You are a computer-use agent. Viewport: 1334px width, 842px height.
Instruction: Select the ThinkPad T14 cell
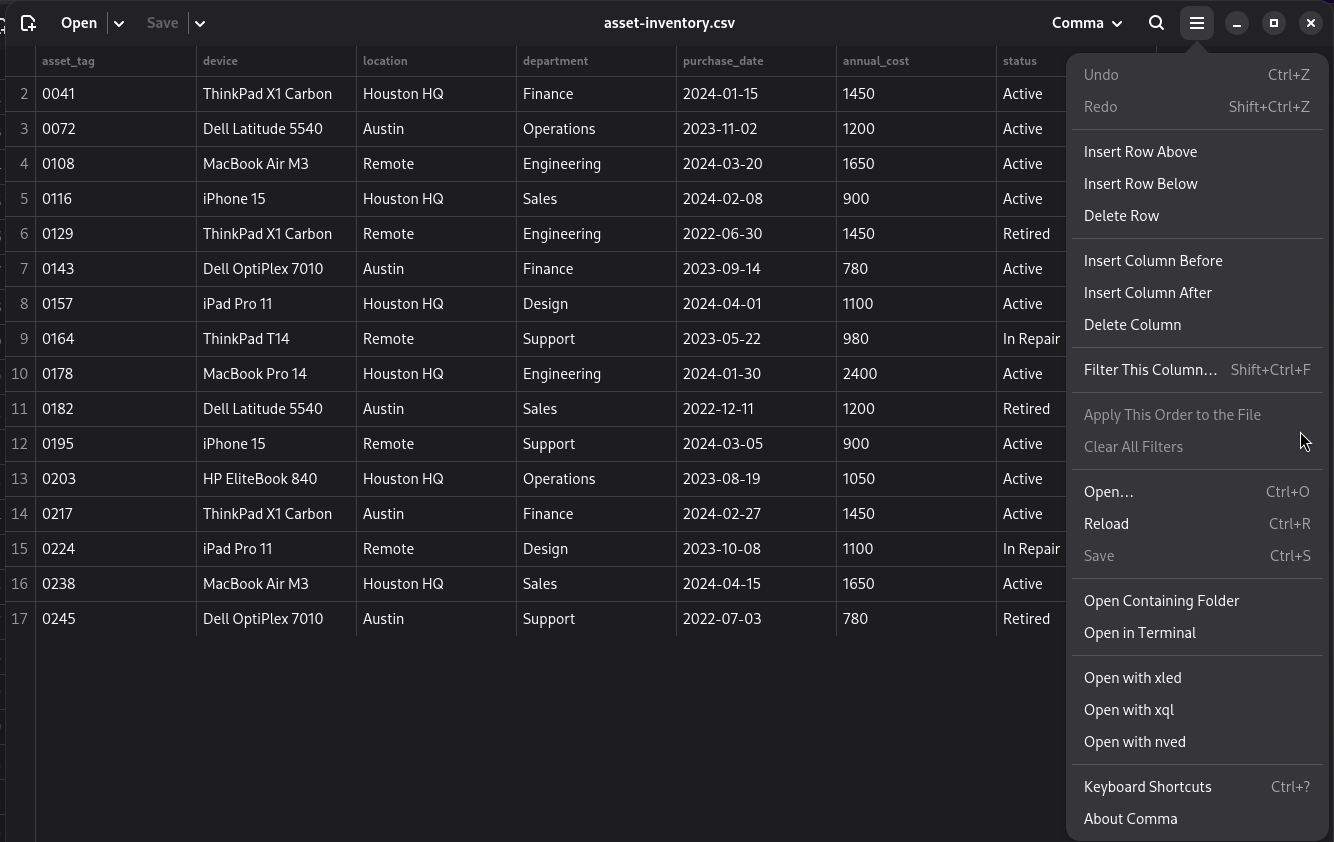point(276,339)
